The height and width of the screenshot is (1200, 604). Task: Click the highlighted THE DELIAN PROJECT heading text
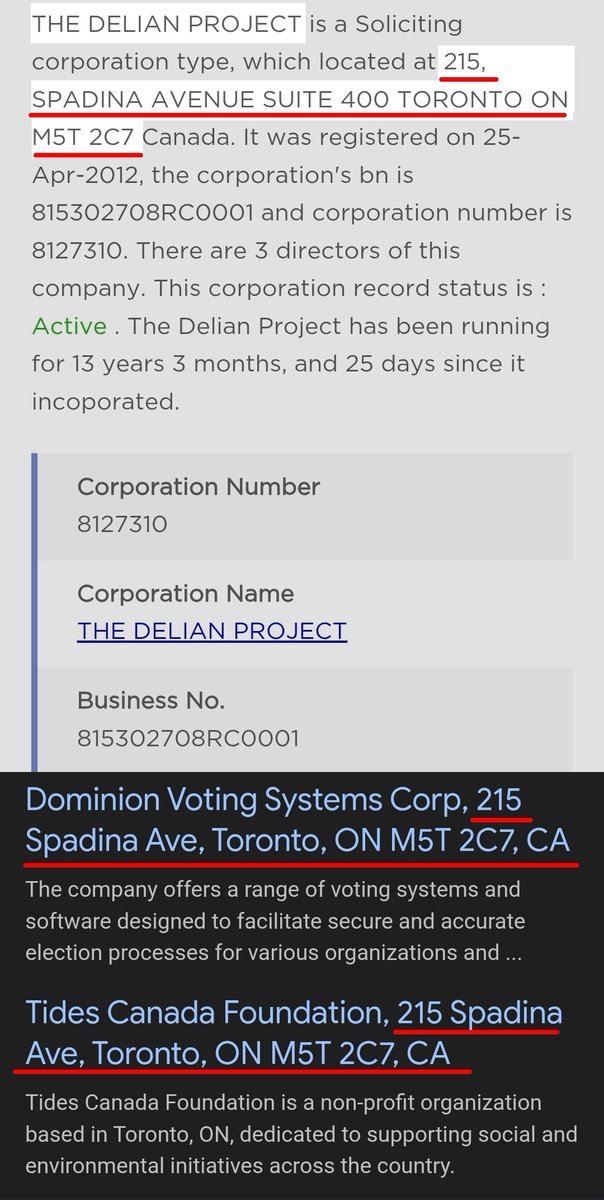point(166,23)
